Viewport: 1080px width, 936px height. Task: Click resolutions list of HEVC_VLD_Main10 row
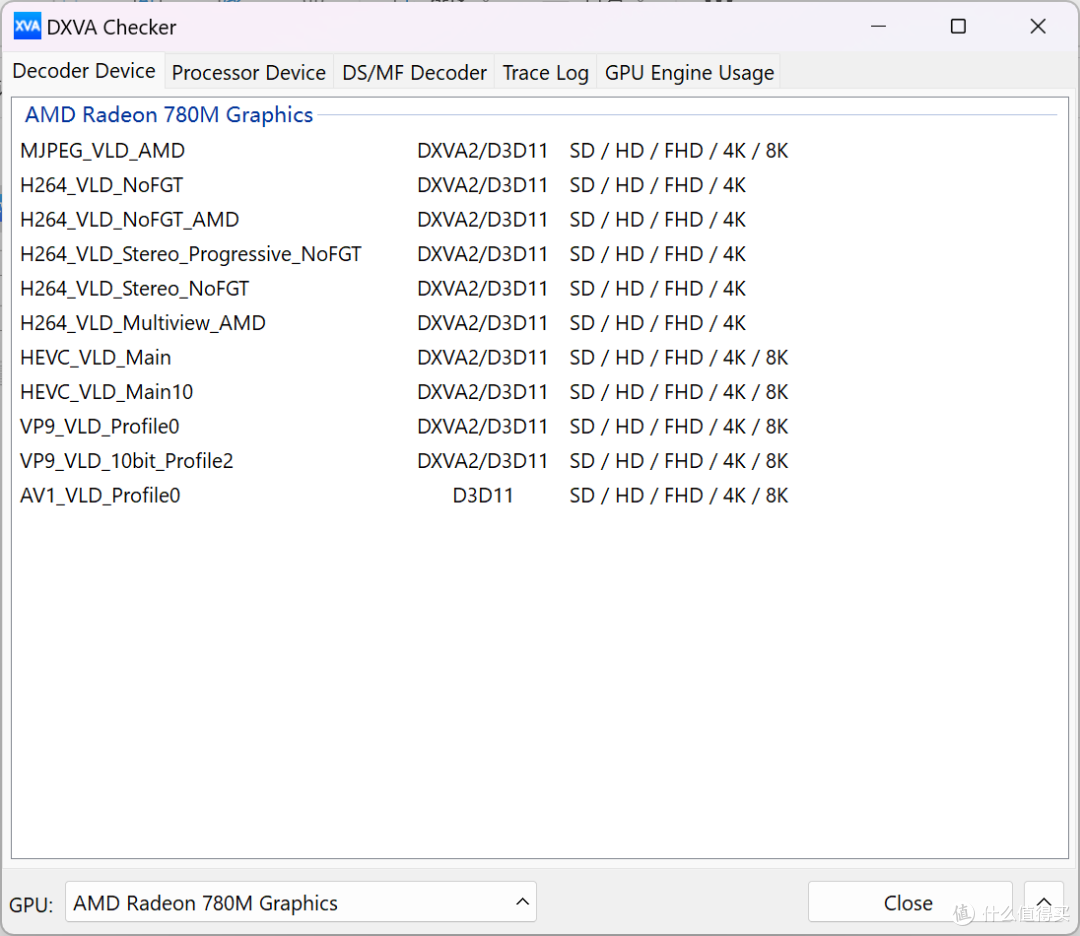click(x=678, y=392)
